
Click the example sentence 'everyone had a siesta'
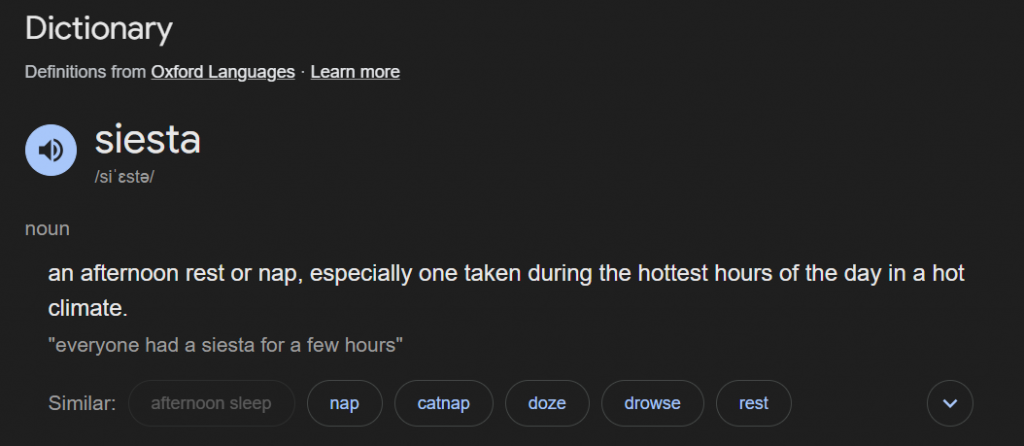225,346
